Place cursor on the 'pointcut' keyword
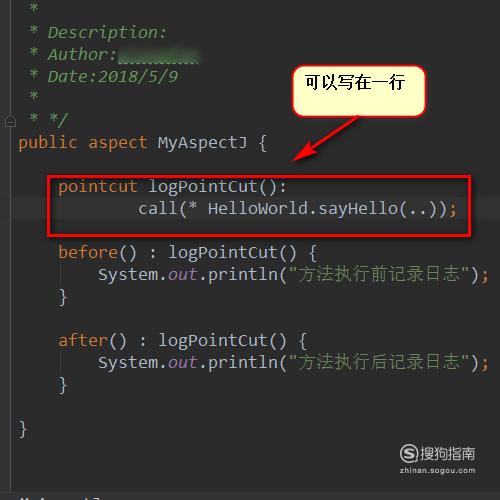This screenshot has width=500, height=500. tap(98, 186)
